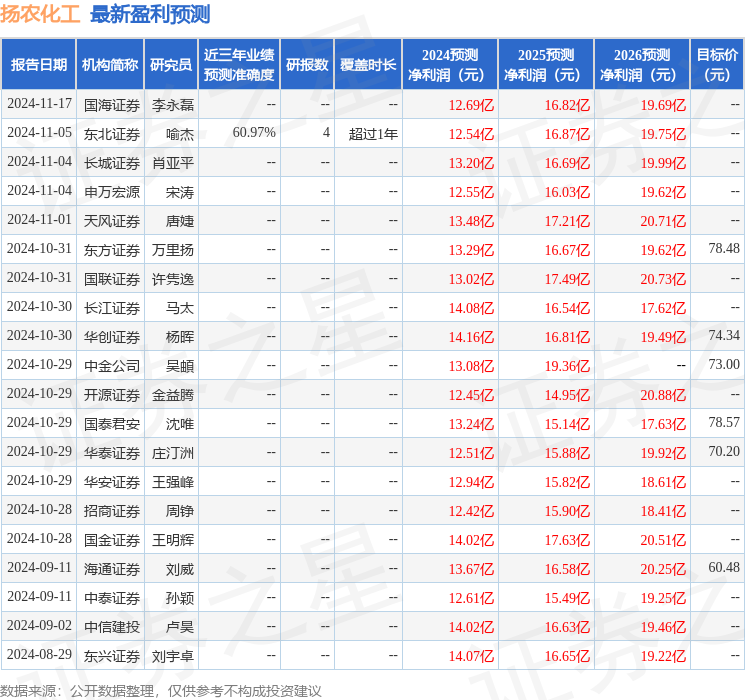The height and width of the screenshot is (700, 745).
Task: Select the 长江证券 institution cell
Action: [x=112, y=308]
